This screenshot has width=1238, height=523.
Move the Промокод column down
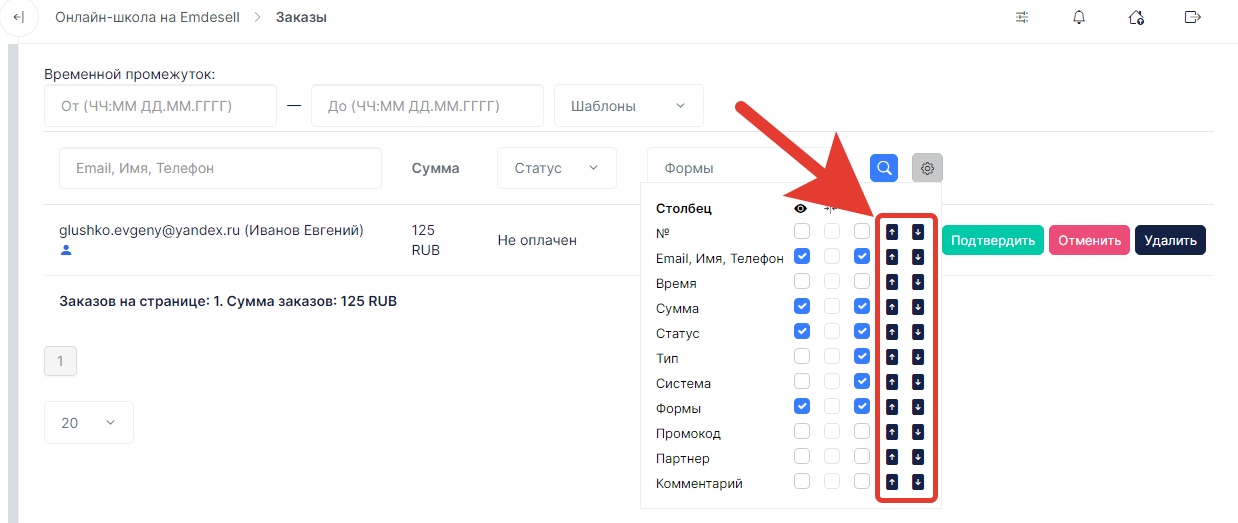point(918,432)
